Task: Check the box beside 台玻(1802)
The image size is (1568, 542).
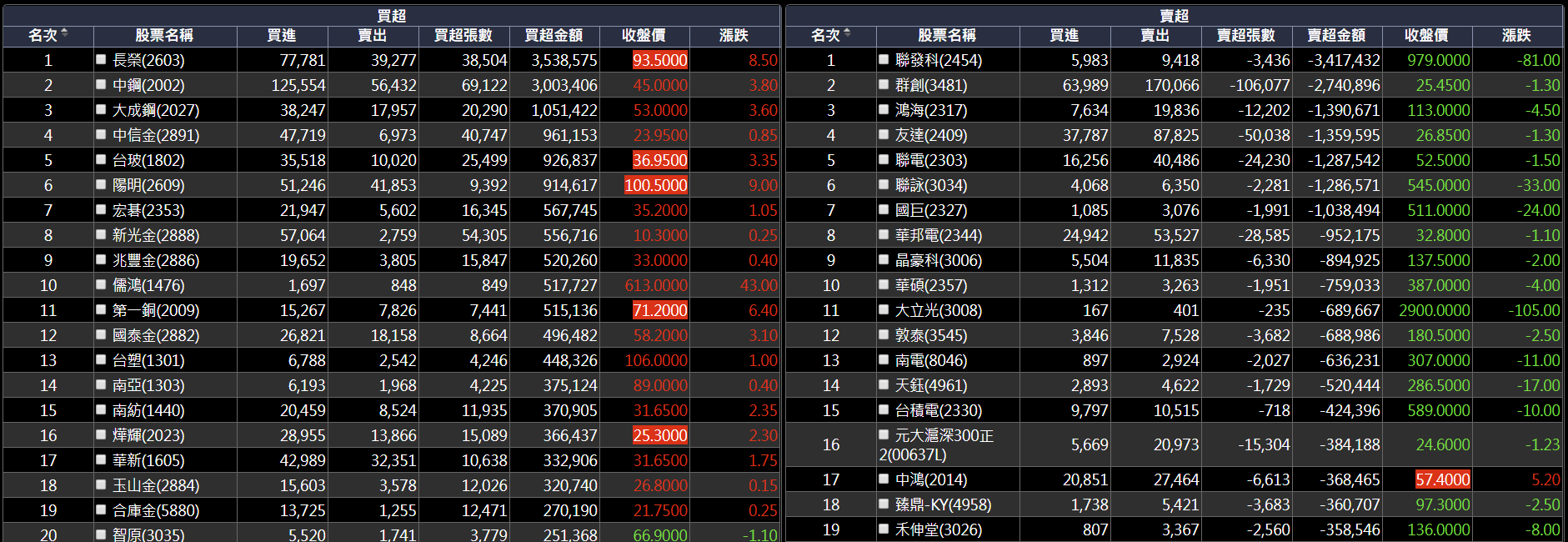Action: click(x=101, y=160)
